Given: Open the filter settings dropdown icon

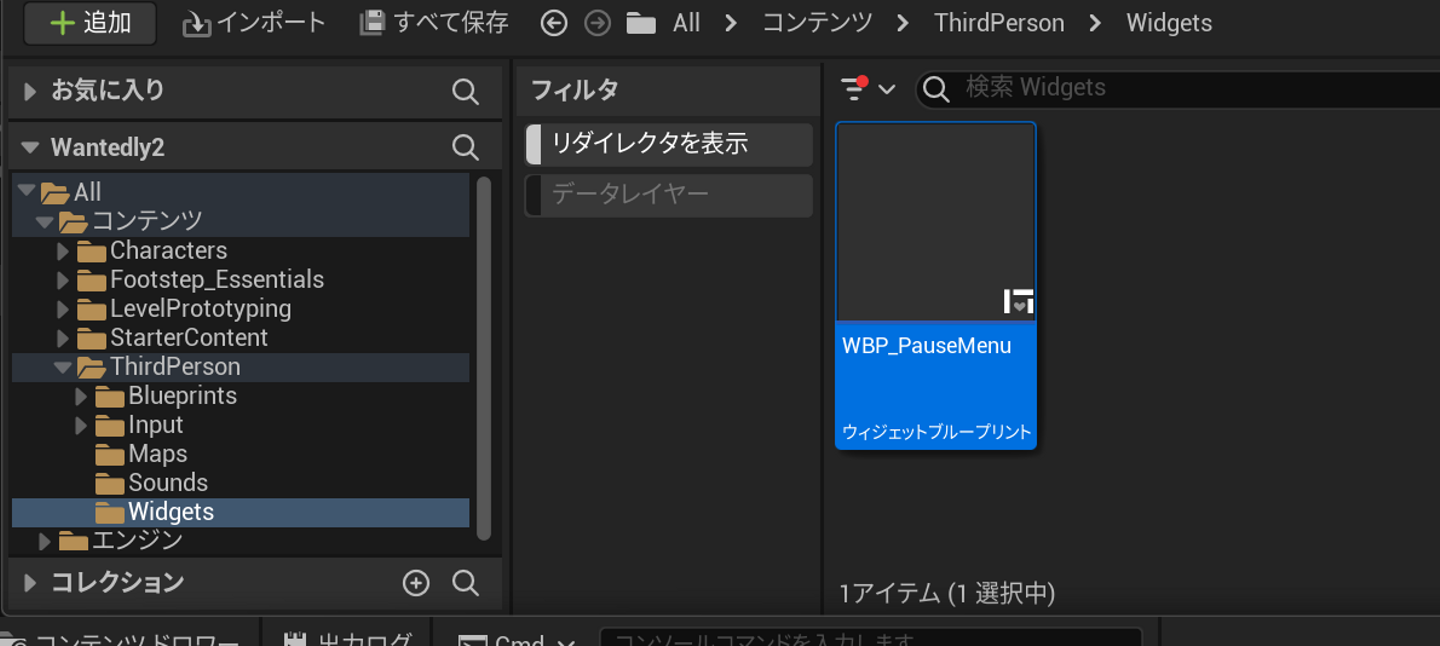Looking at the screenshot, I should pyautogui.click(x=867, y=89).
